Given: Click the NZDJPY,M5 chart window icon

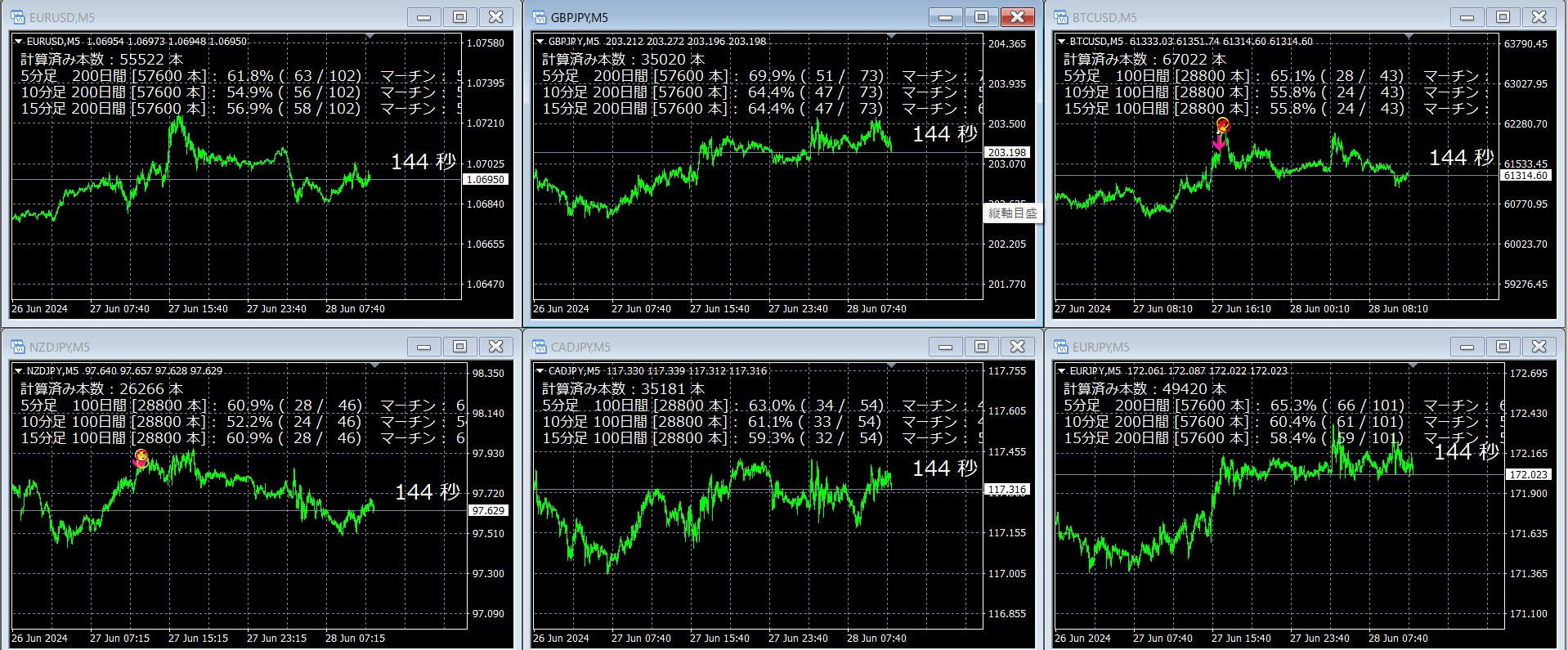Looking at the screenshot, I should pyautogui.click(x=17, y=347).
